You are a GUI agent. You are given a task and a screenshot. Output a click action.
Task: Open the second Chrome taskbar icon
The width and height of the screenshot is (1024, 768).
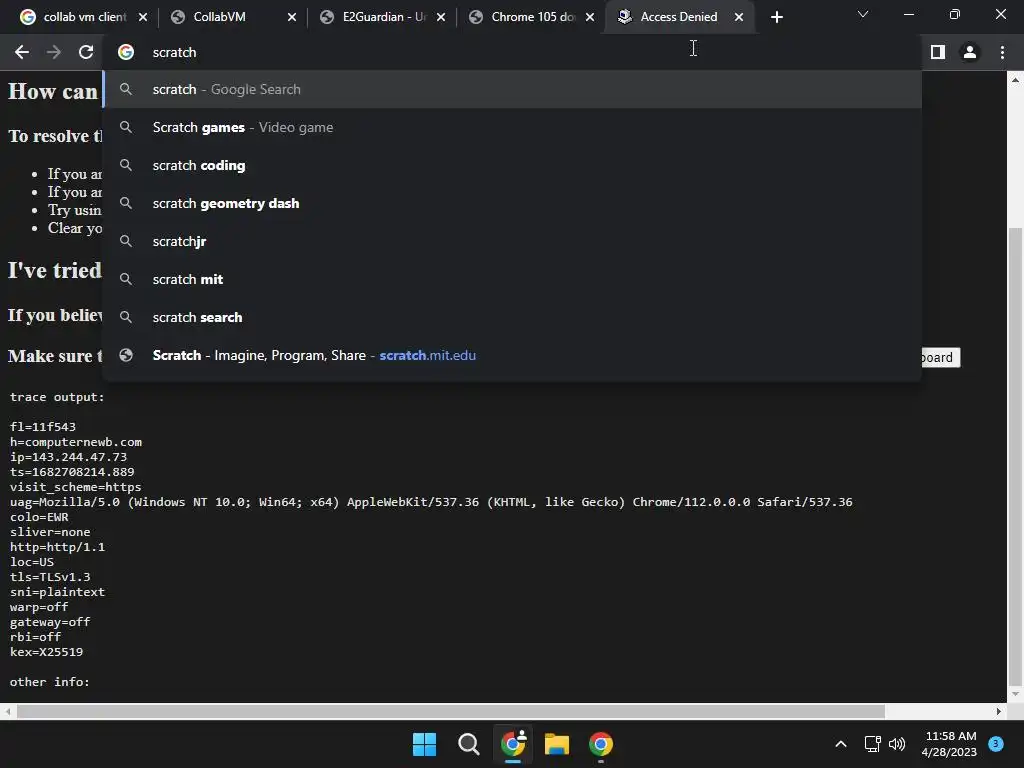(x=601, y=744)
